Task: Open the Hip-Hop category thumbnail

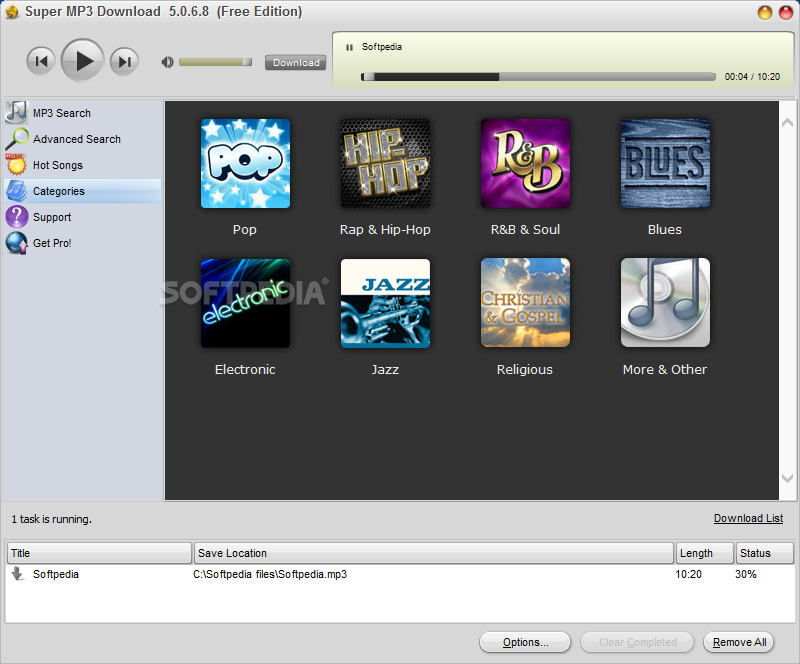Action: [385, 163]
